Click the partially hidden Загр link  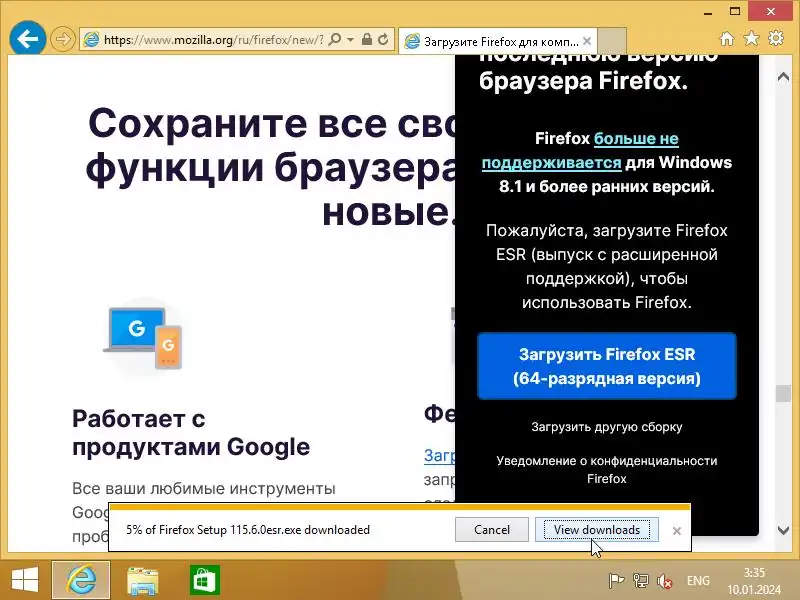(439, 455)
